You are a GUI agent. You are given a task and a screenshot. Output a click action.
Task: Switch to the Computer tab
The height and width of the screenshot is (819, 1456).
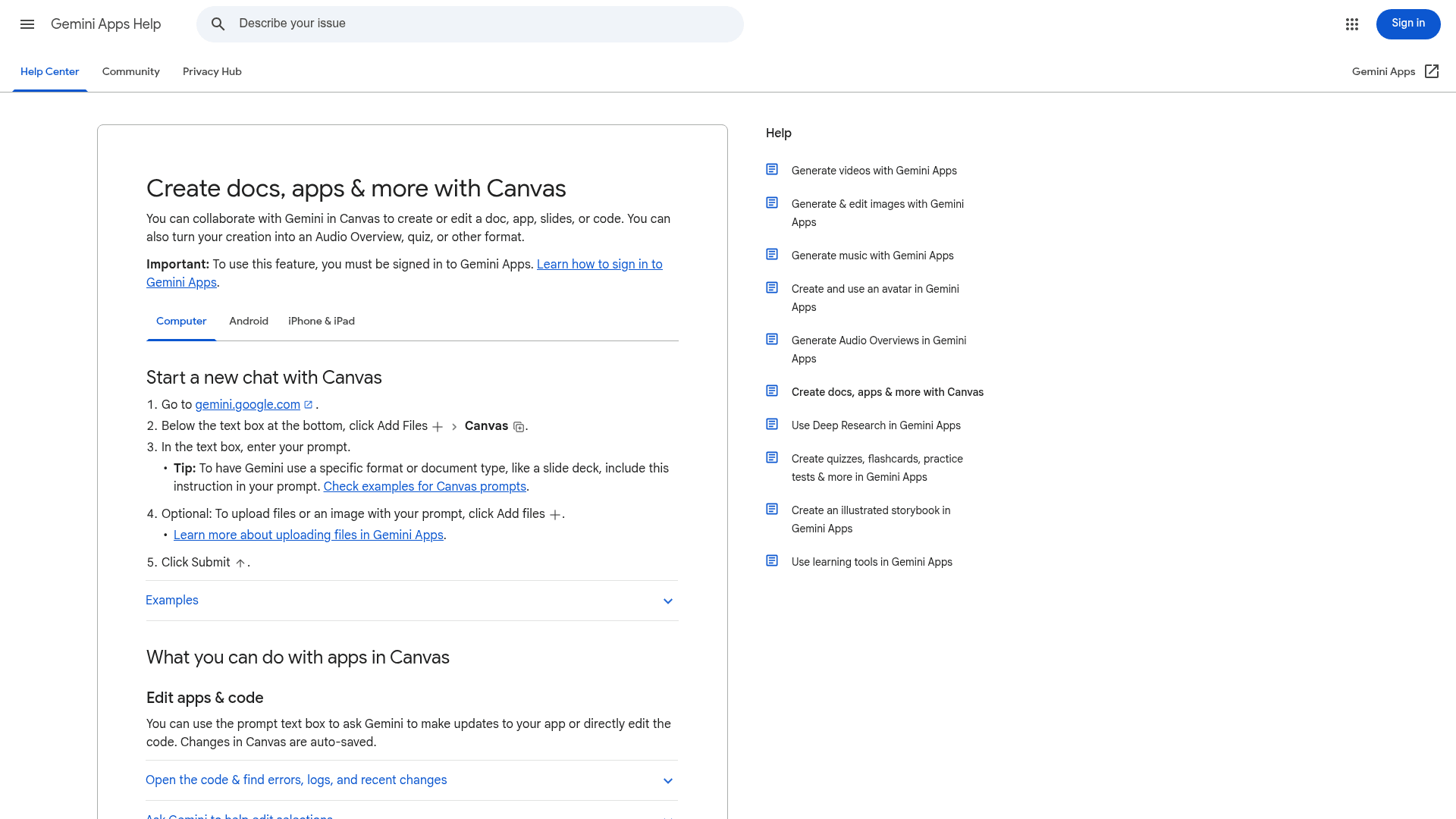coord(181,322)
